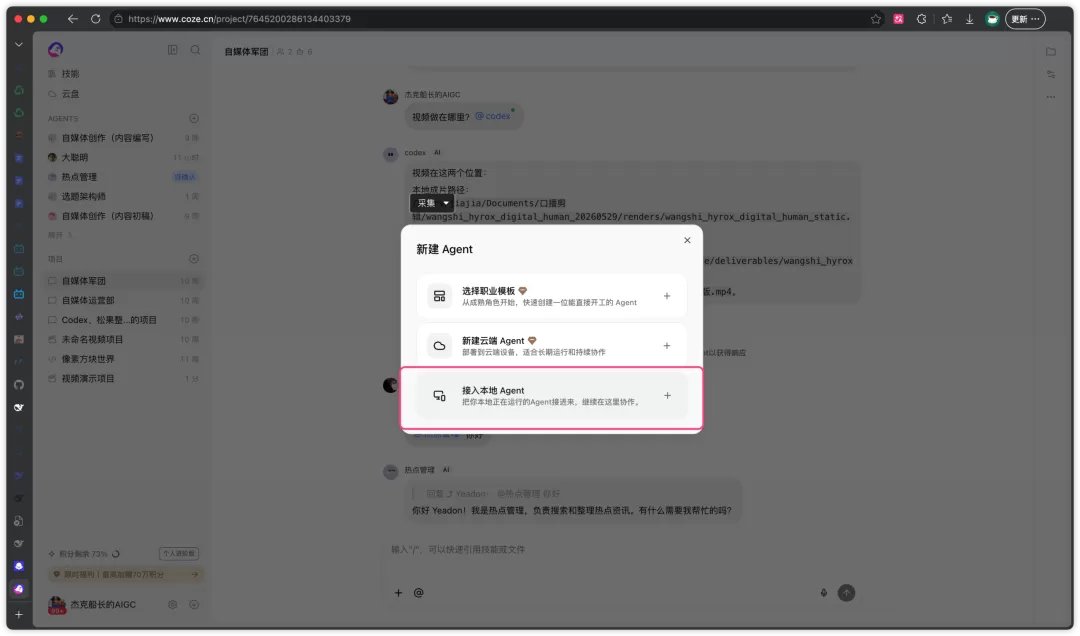Click the send message arrow button
1080x636 pixels.
[846, 593]
